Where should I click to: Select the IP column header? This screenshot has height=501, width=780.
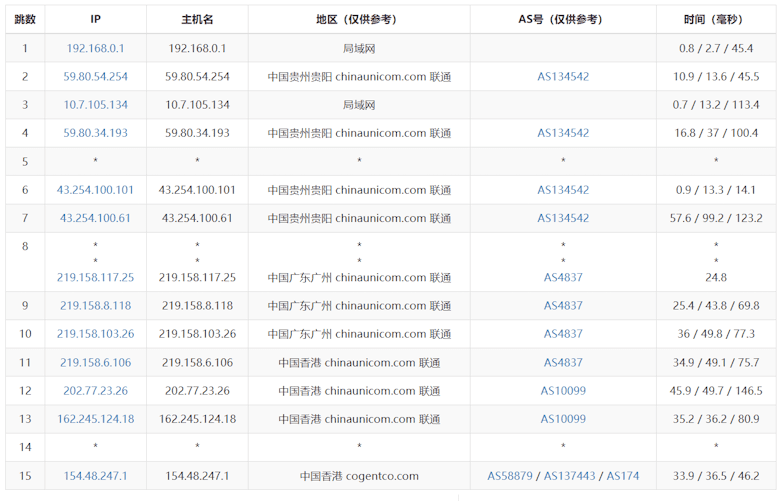96,19
